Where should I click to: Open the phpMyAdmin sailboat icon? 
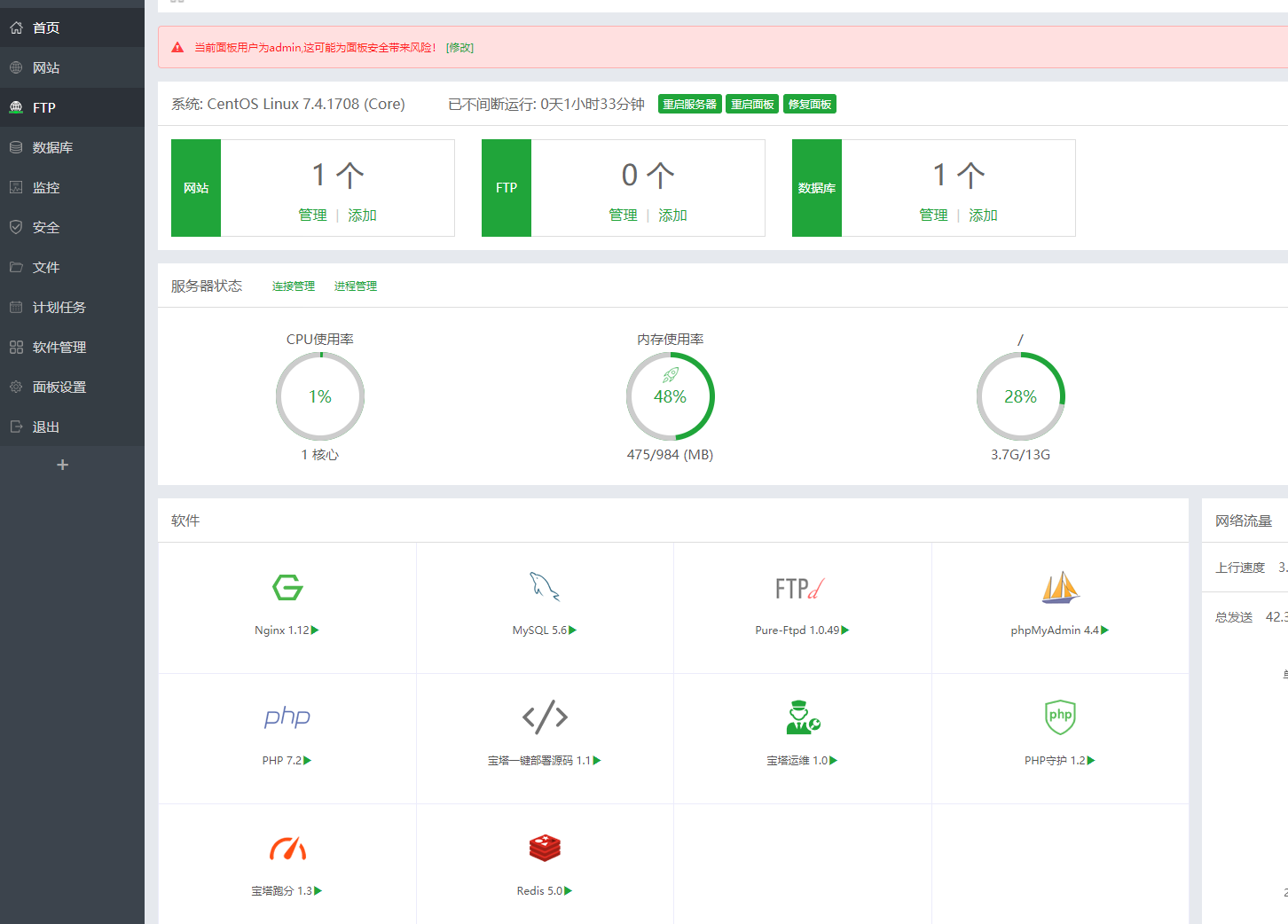1060,587
